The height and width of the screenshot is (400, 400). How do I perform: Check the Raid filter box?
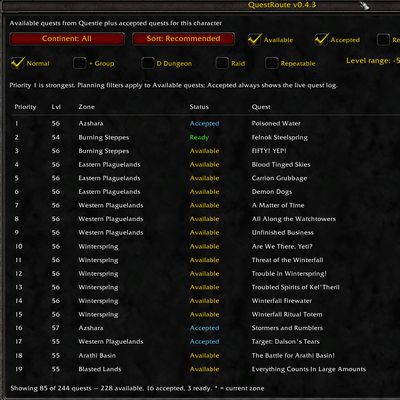(x=222, y=63)
